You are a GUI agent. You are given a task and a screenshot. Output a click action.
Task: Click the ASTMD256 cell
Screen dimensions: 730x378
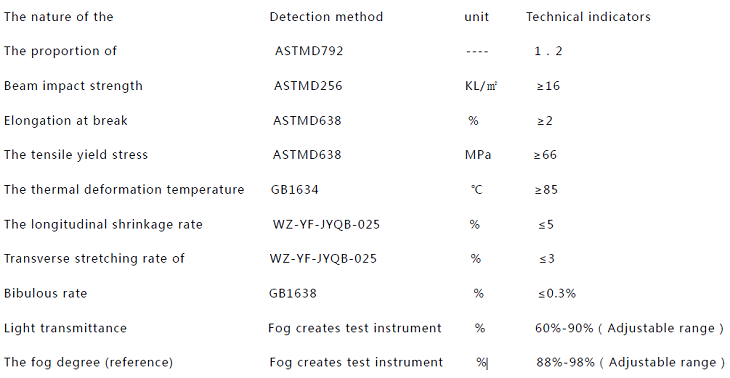click(x=308, y=86)
